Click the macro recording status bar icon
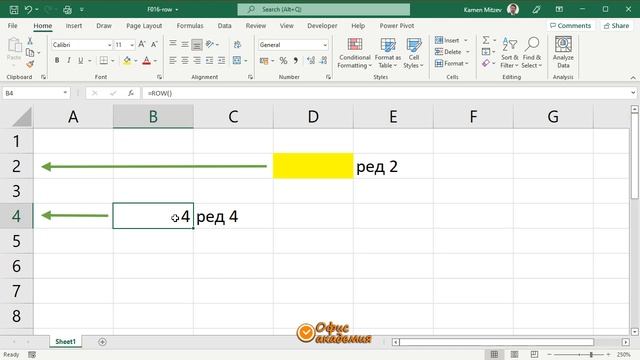The image size is (640, 360). click(x=32, y=355)
